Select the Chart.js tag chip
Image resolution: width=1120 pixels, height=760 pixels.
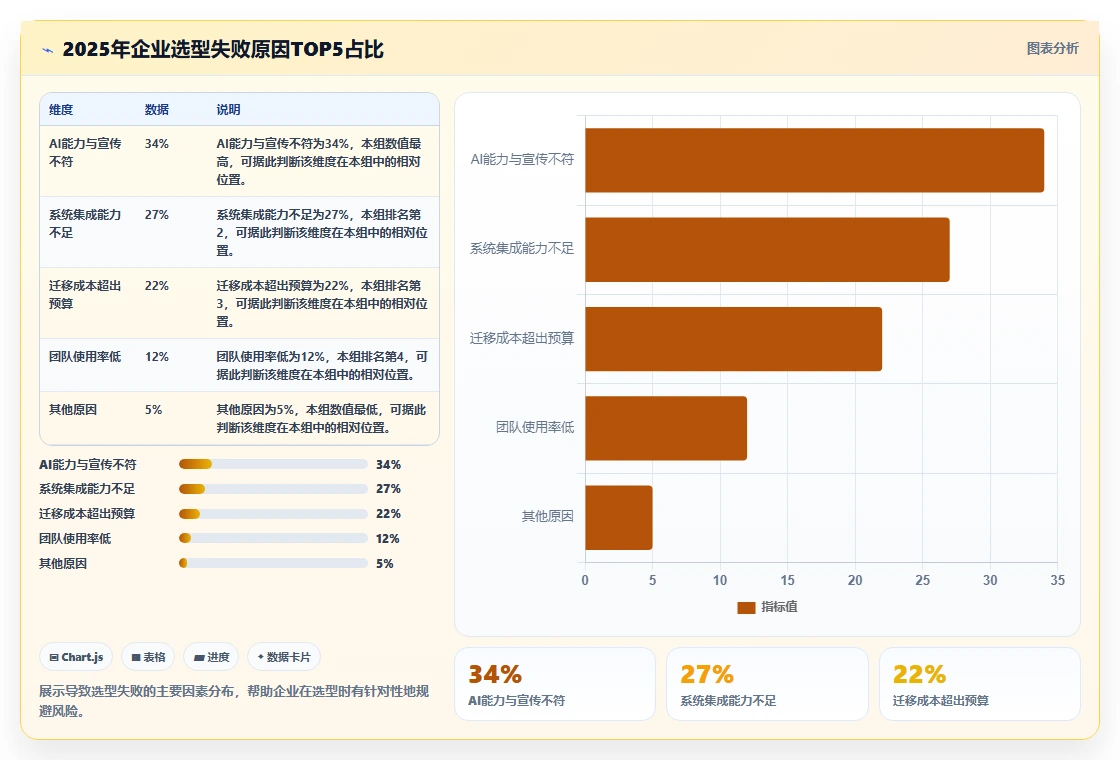(x=76, y=657)
